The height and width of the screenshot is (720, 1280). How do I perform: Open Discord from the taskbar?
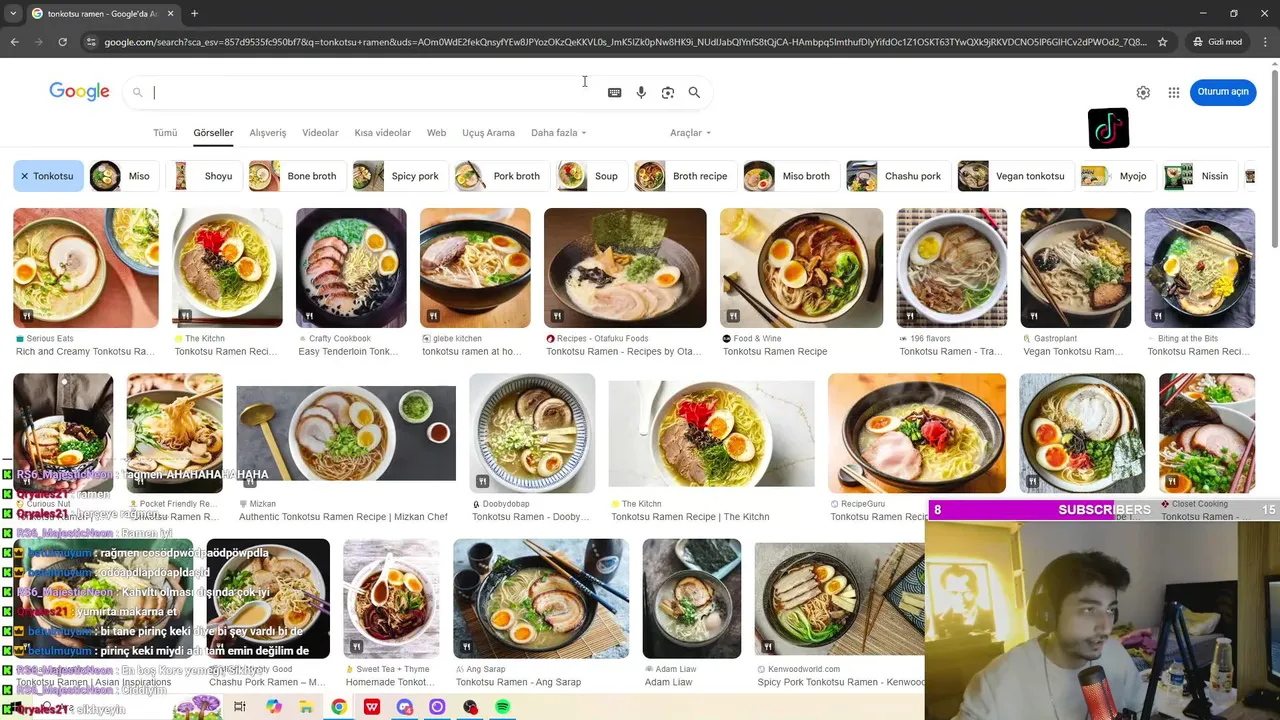click(x=404, y=707)
